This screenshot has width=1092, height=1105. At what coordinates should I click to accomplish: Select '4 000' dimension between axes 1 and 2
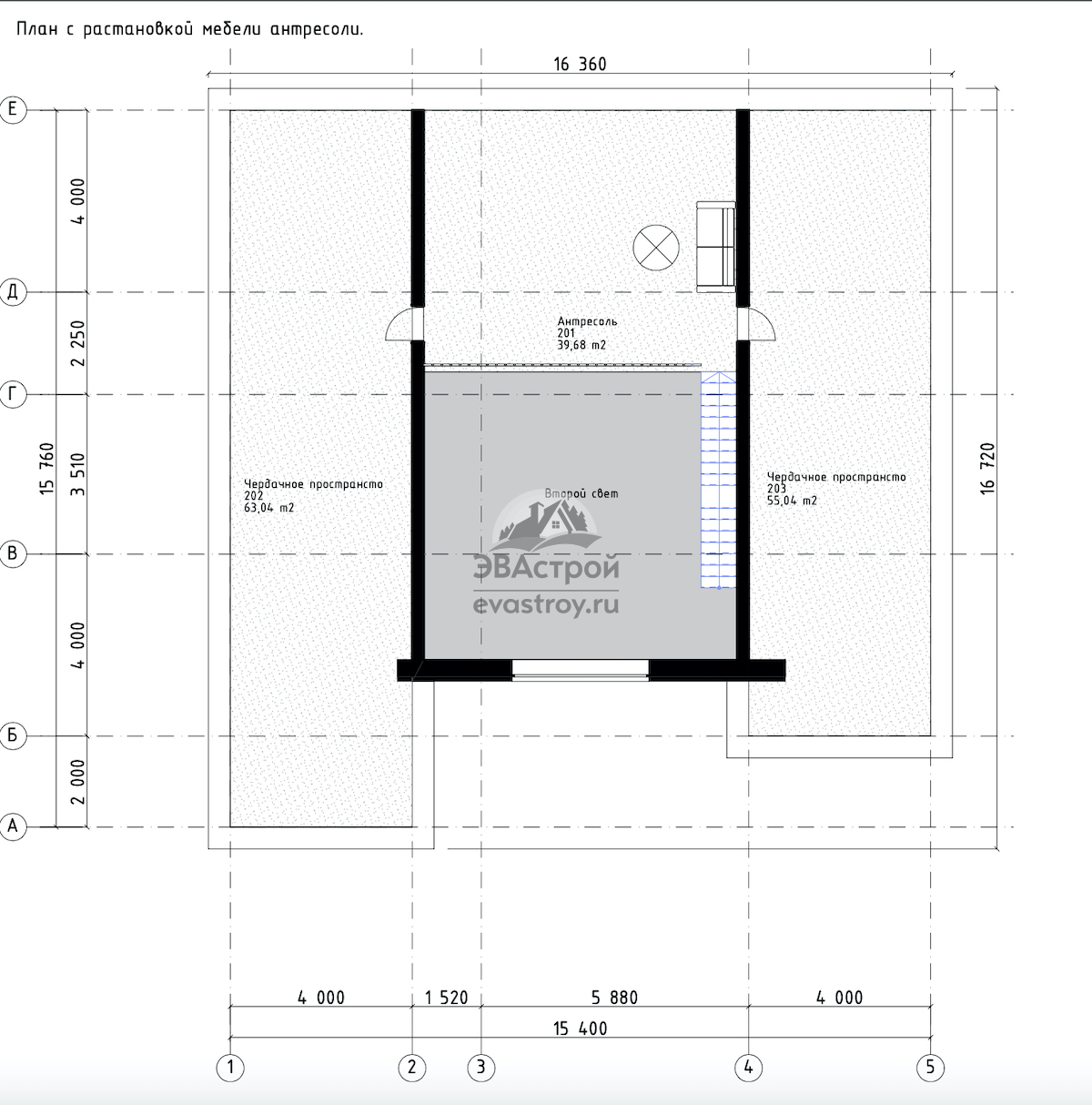(x=321, y=998)
